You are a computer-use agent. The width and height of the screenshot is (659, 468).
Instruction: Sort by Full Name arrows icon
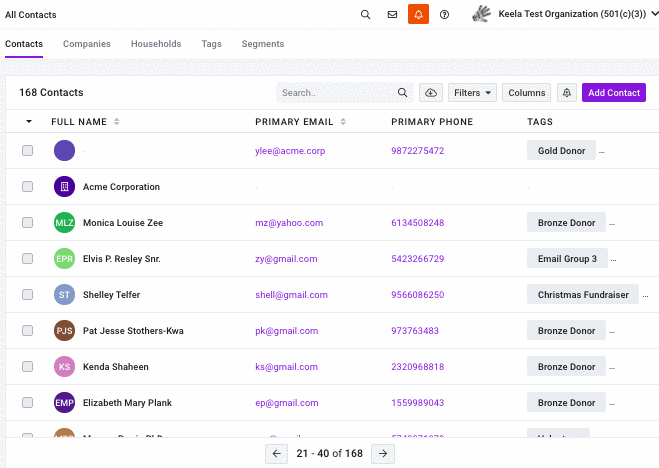click(x=116, y=121)
